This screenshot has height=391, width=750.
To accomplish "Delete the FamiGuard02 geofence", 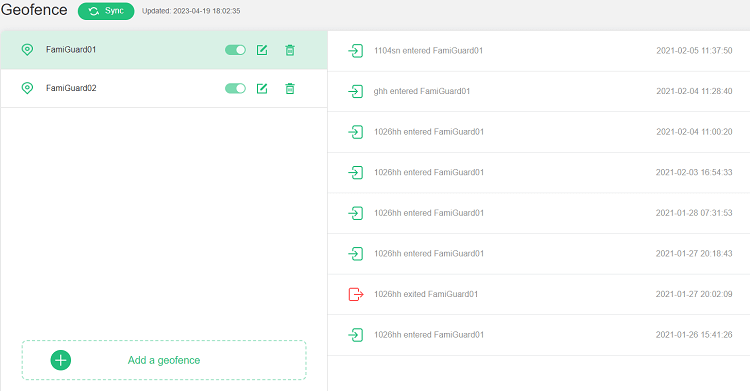I will [x=290, y=88].
